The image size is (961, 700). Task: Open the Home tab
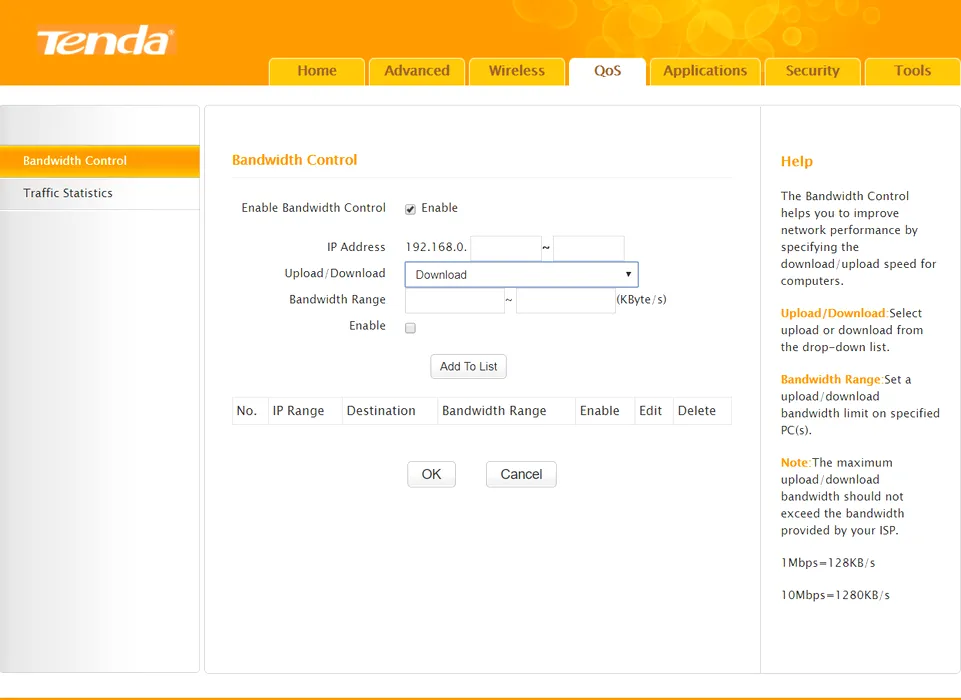point(317,71)
